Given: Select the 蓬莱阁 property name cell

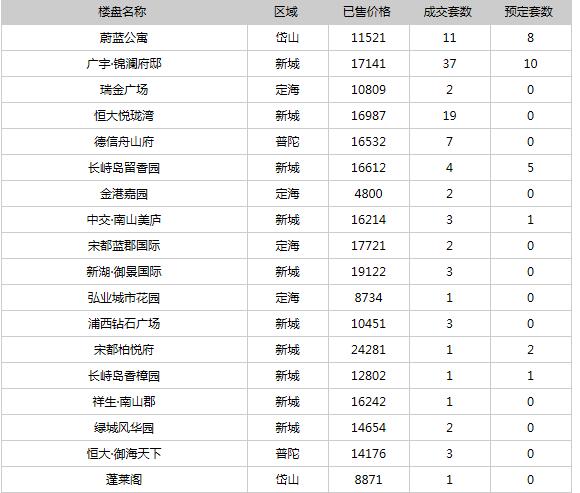Looking at the screenshot, I should (x=124, y=480).
